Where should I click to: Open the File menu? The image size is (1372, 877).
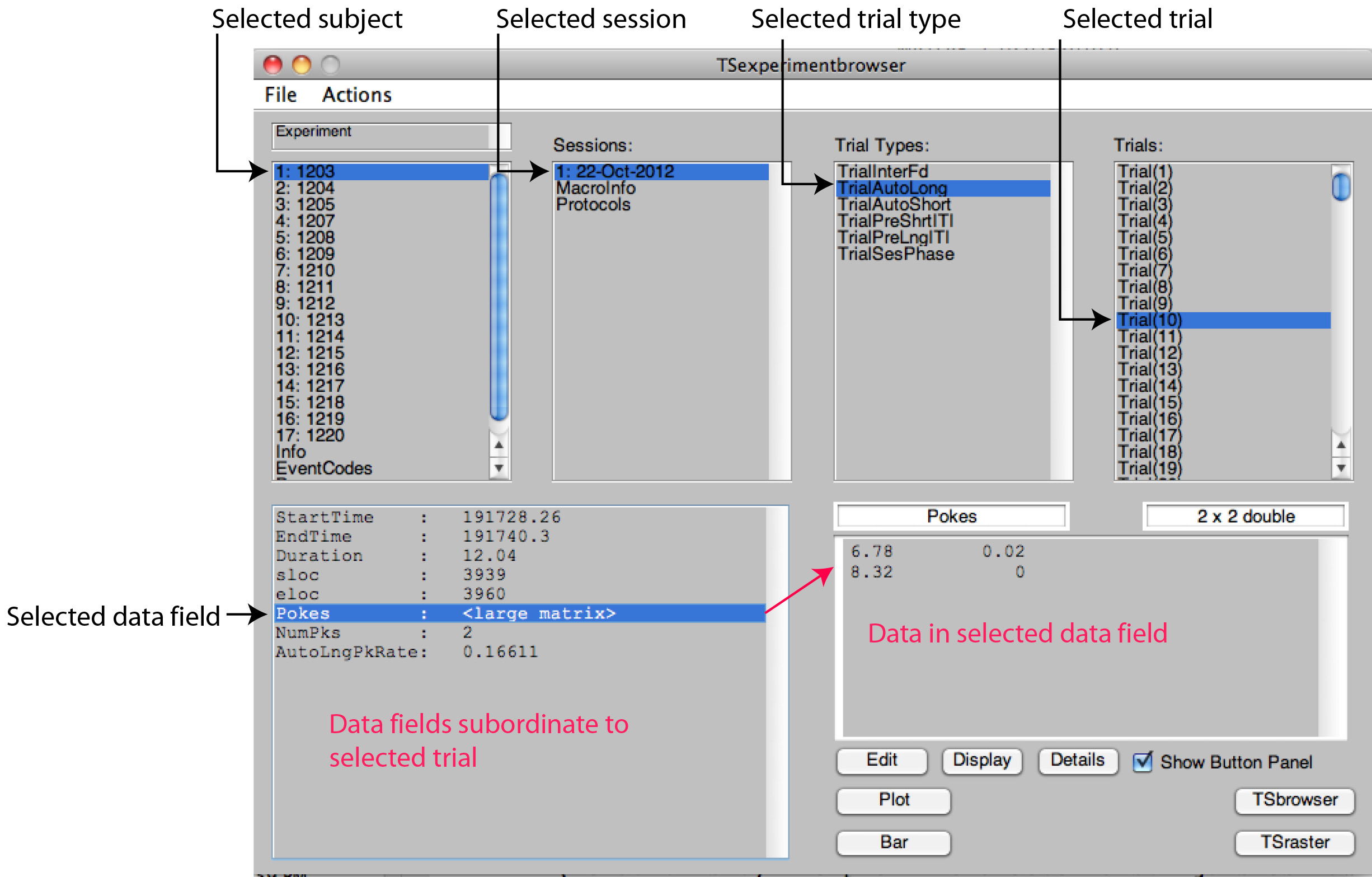click(x=280, y=95)
